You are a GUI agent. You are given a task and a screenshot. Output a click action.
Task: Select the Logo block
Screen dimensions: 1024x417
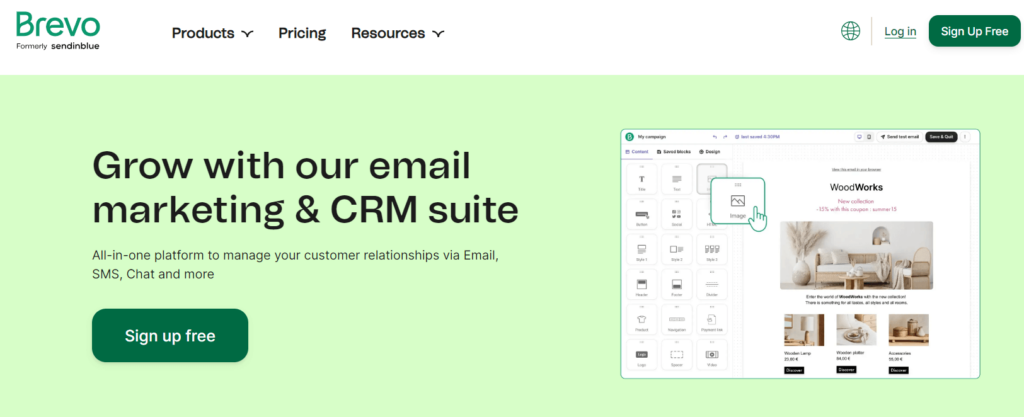click(641, 356)
